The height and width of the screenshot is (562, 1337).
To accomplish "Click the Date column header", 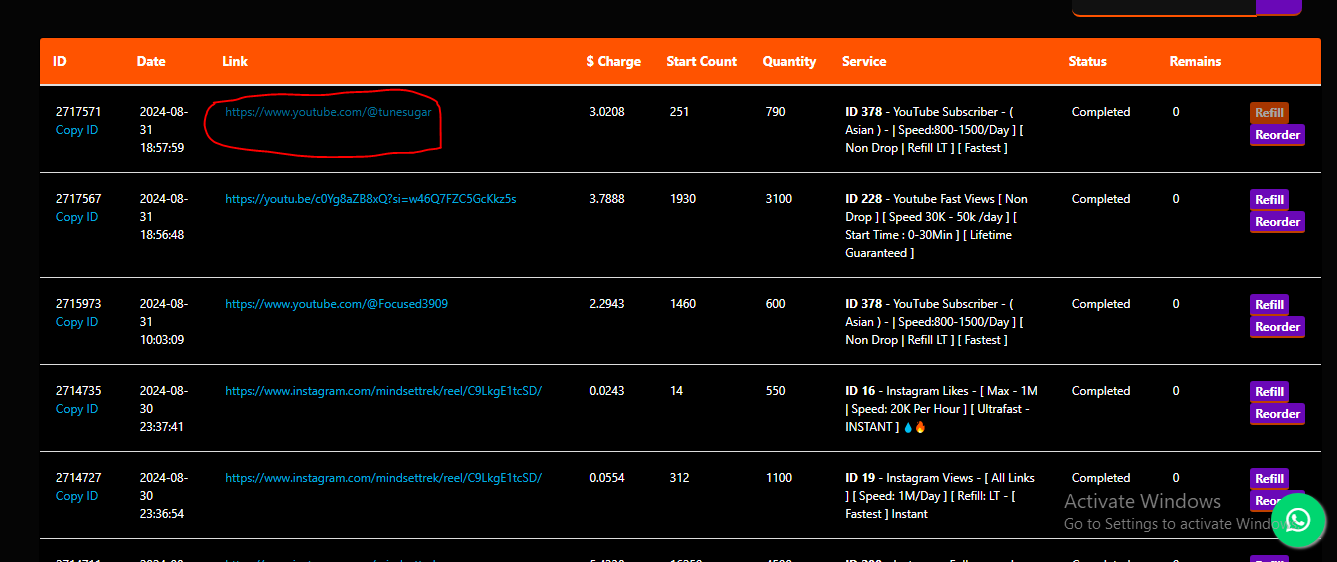I will tap(151, 61).
